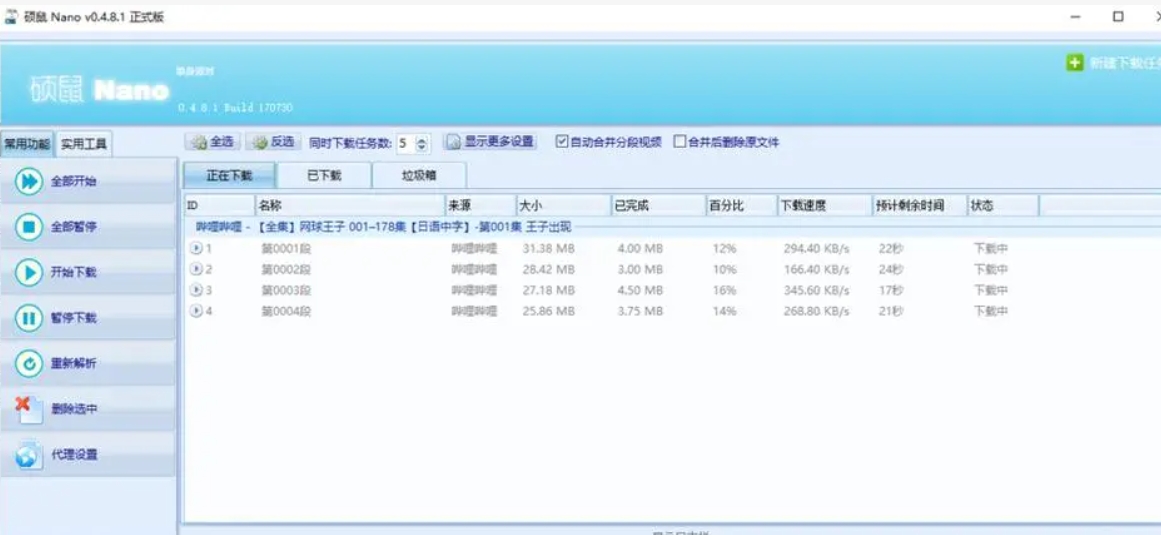Click the 31.38 MB size cell

(549, 249)
